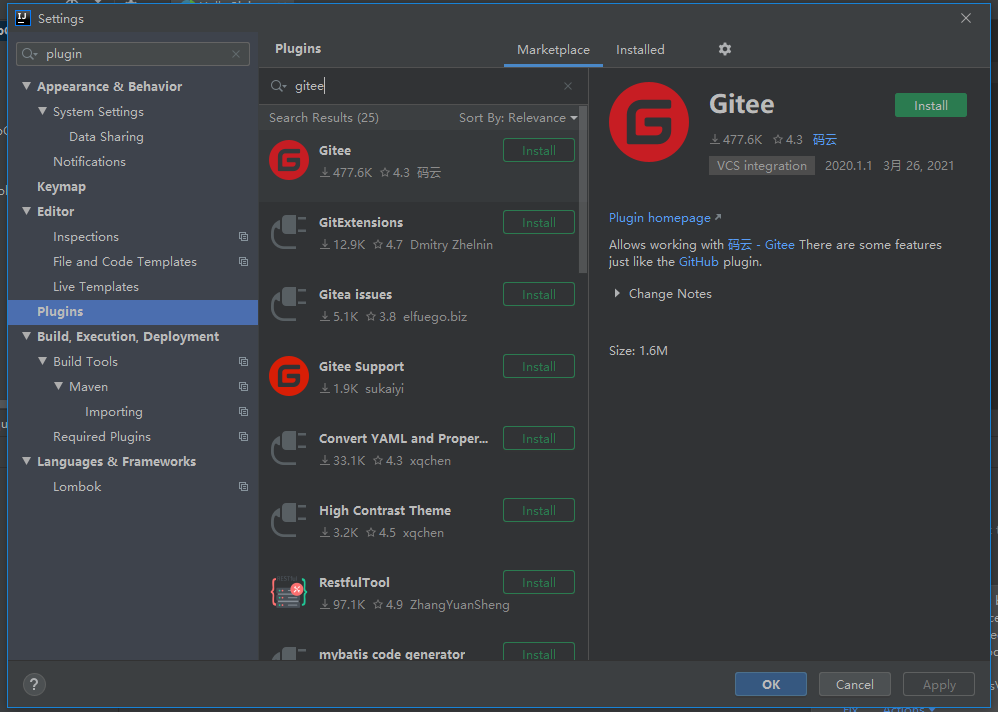Open the Sort By: Relevance dropdown
Image resolution: width=998 pixels, height=712 pixels.
[x=518, y=118]
